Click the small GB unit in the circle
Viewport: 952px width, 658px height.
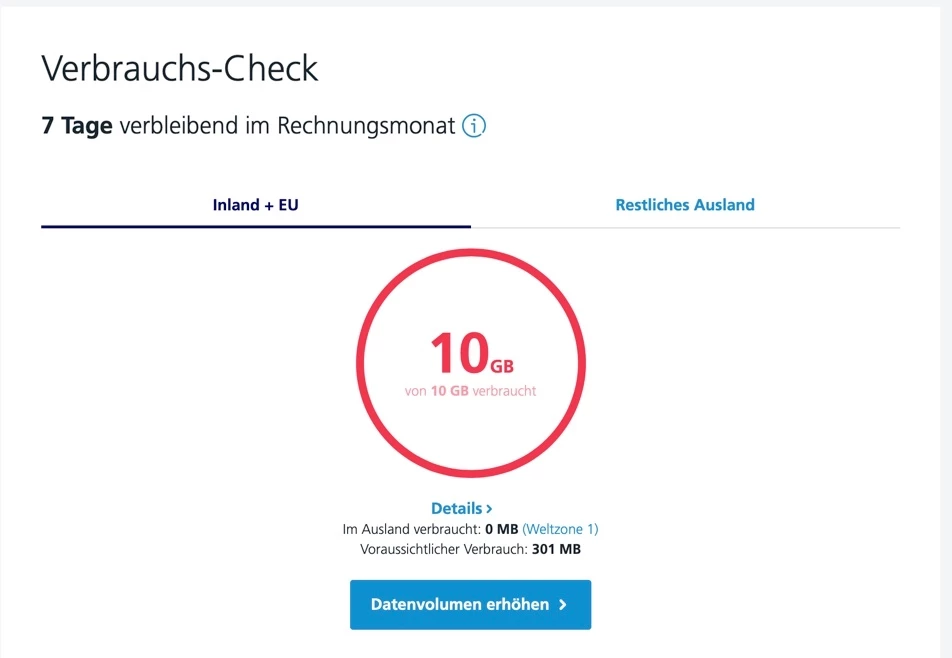[x=502, y=365]
